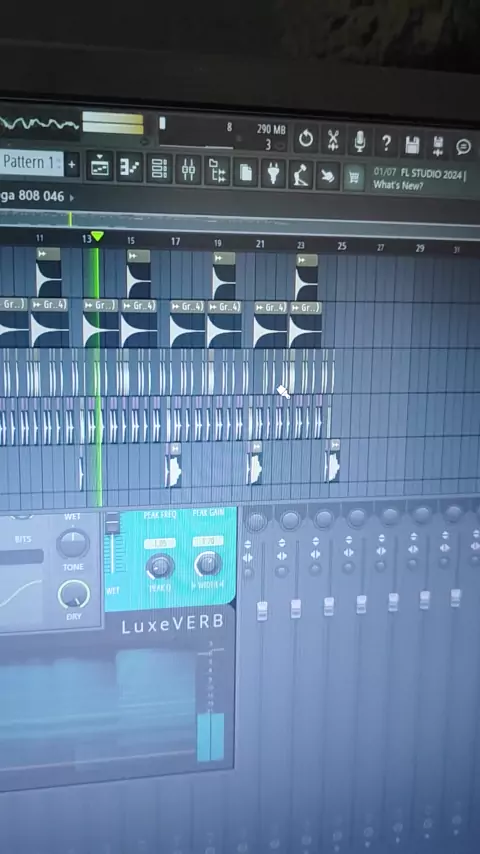Open FL STUDIO 2024 What's New link
The height and width of the screenshot is (854, 480).
[x=420, y=179]
